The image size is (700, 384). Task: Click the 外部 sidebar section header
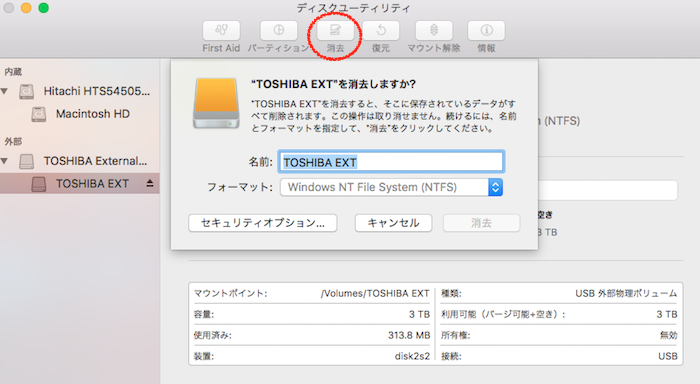click(13, 142)
